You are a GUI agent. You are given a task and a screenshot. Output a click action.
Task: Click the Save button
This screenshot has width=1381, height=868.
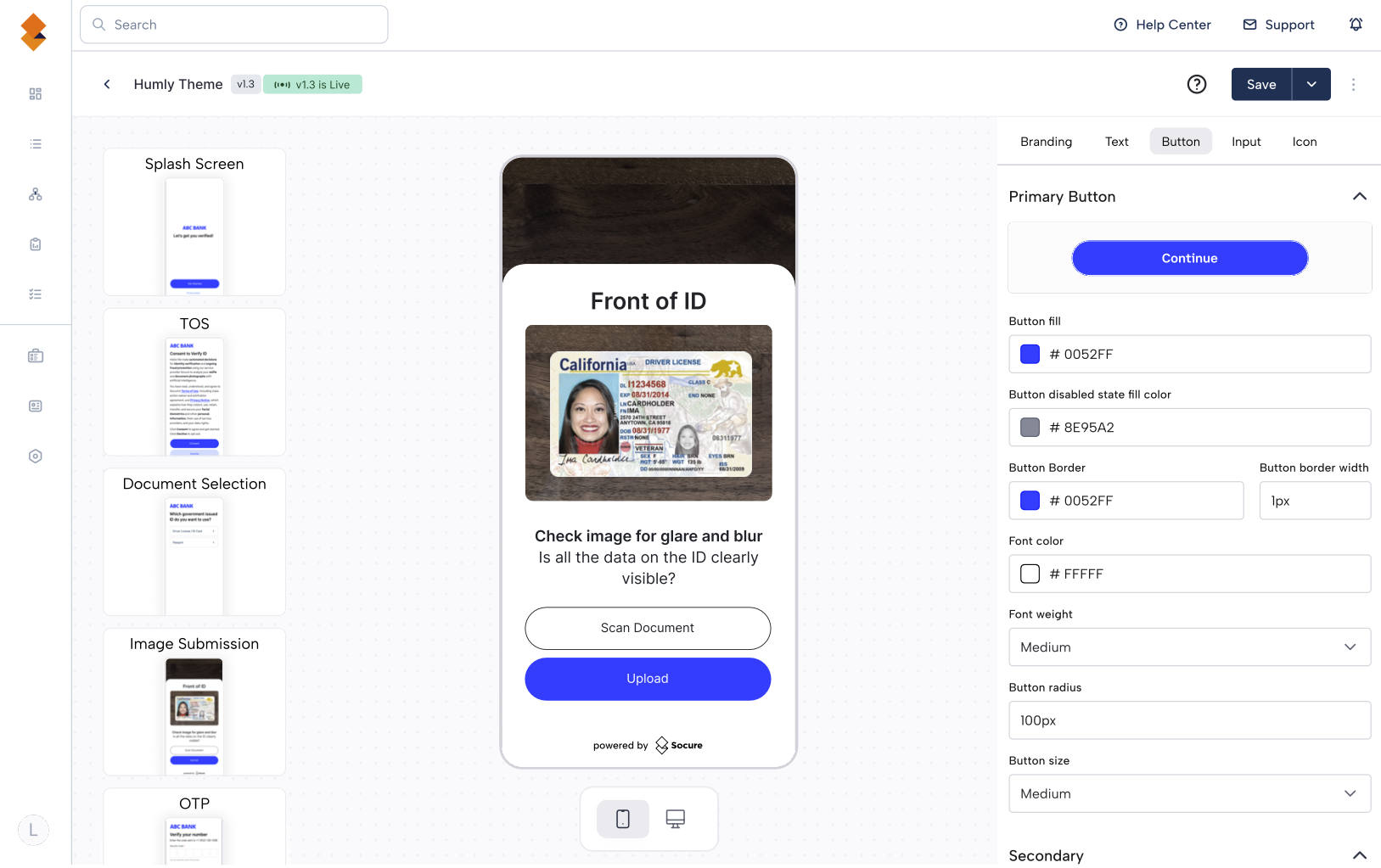coord(1261,84)
